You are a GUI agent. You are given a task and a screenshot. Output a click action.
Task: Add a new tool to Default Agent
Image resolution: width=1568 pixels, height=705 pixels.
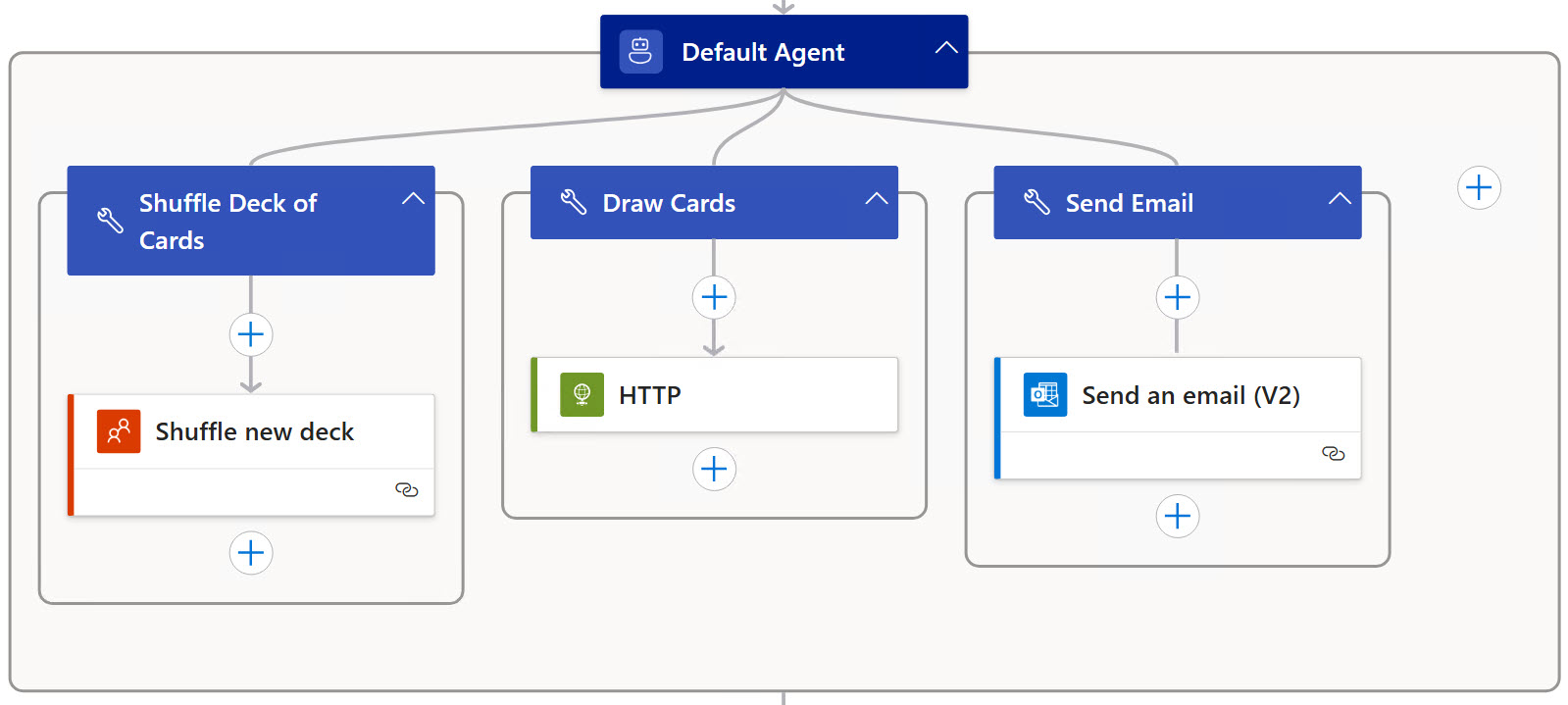pos(1479,187)
